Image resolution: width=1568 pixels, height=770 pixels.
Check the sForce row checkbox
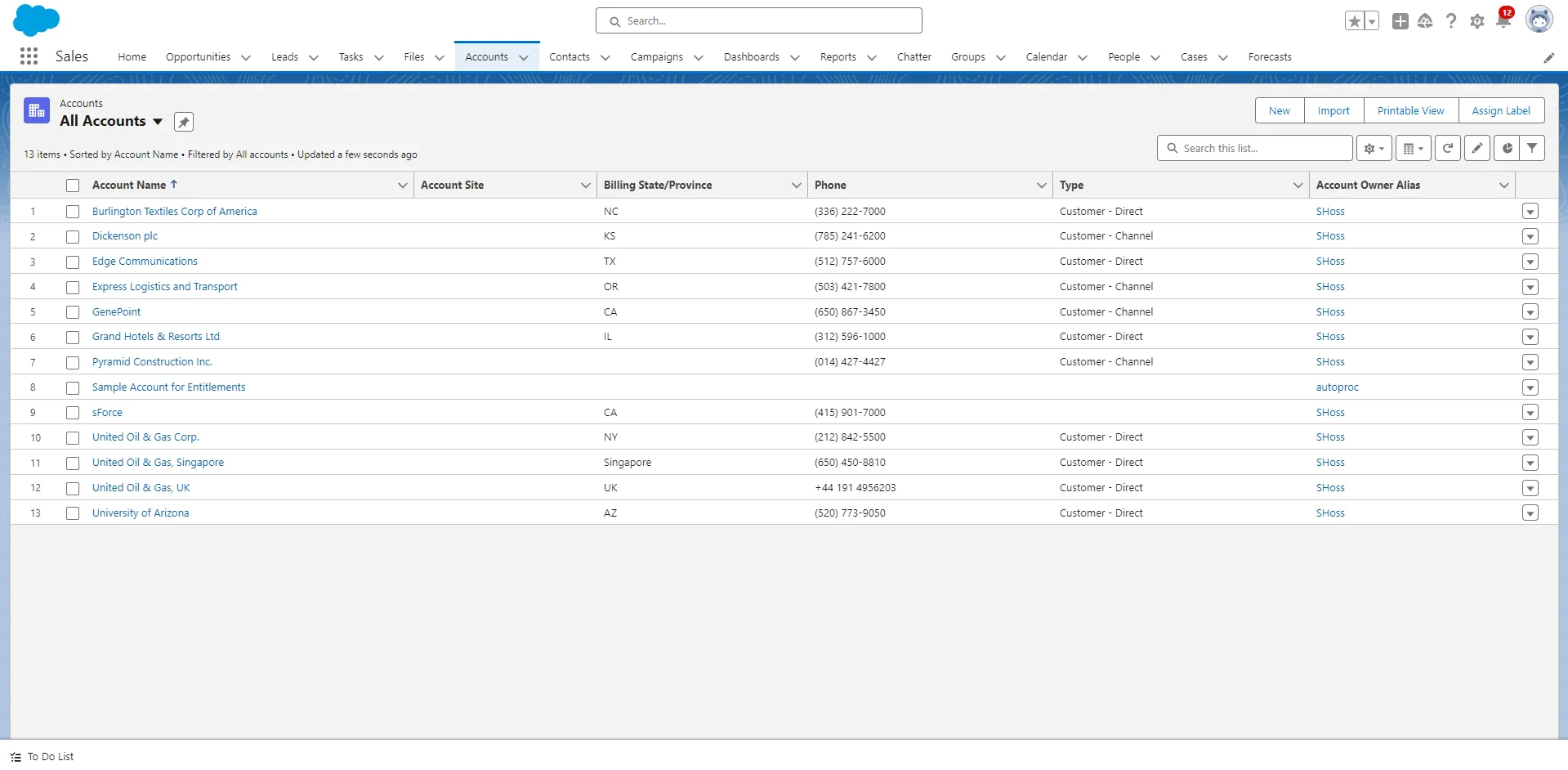click(73, 413)
